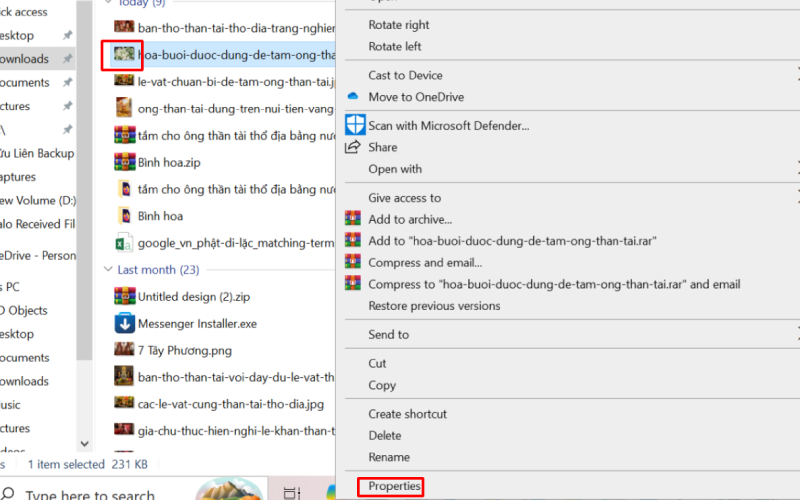The height and width of the screenshot is (500, 800).
Task: Select the Messenger Installer.exe file icon
Action: pos(125,324)
